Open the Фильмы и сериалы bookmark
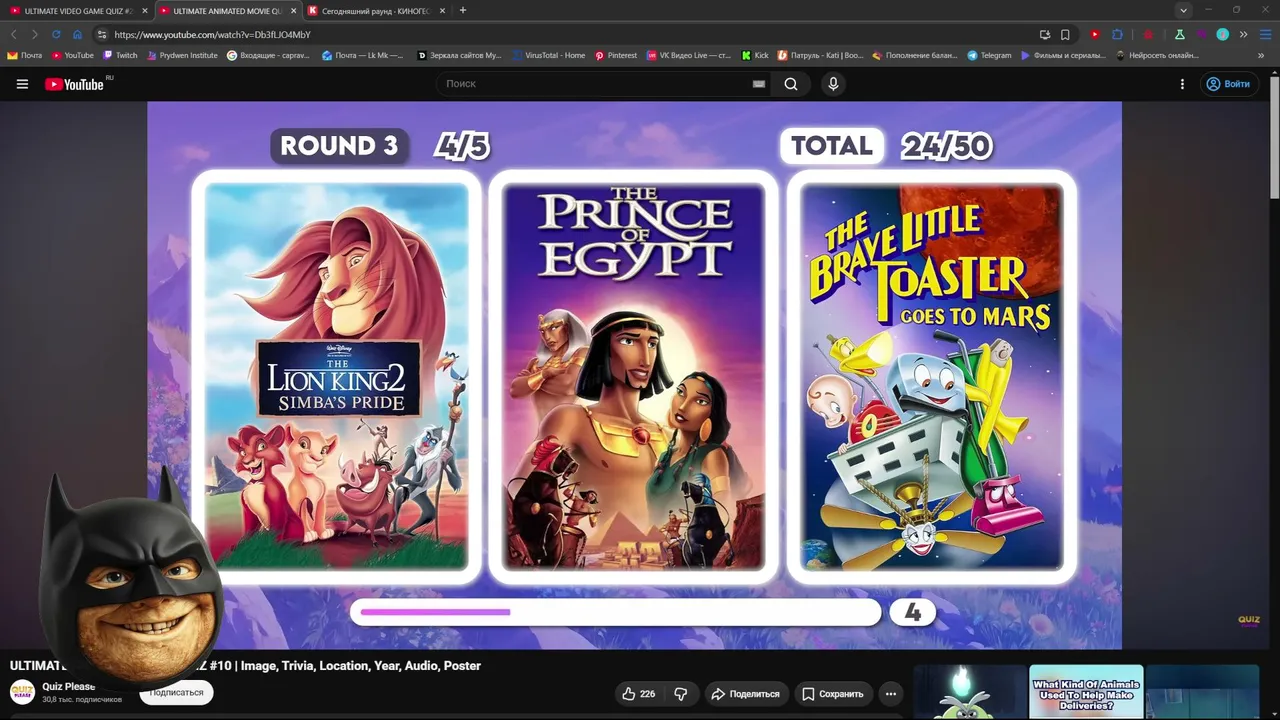Image resolution: width=1280 pixels, height=720 pixels. [x=1064, y=55]
